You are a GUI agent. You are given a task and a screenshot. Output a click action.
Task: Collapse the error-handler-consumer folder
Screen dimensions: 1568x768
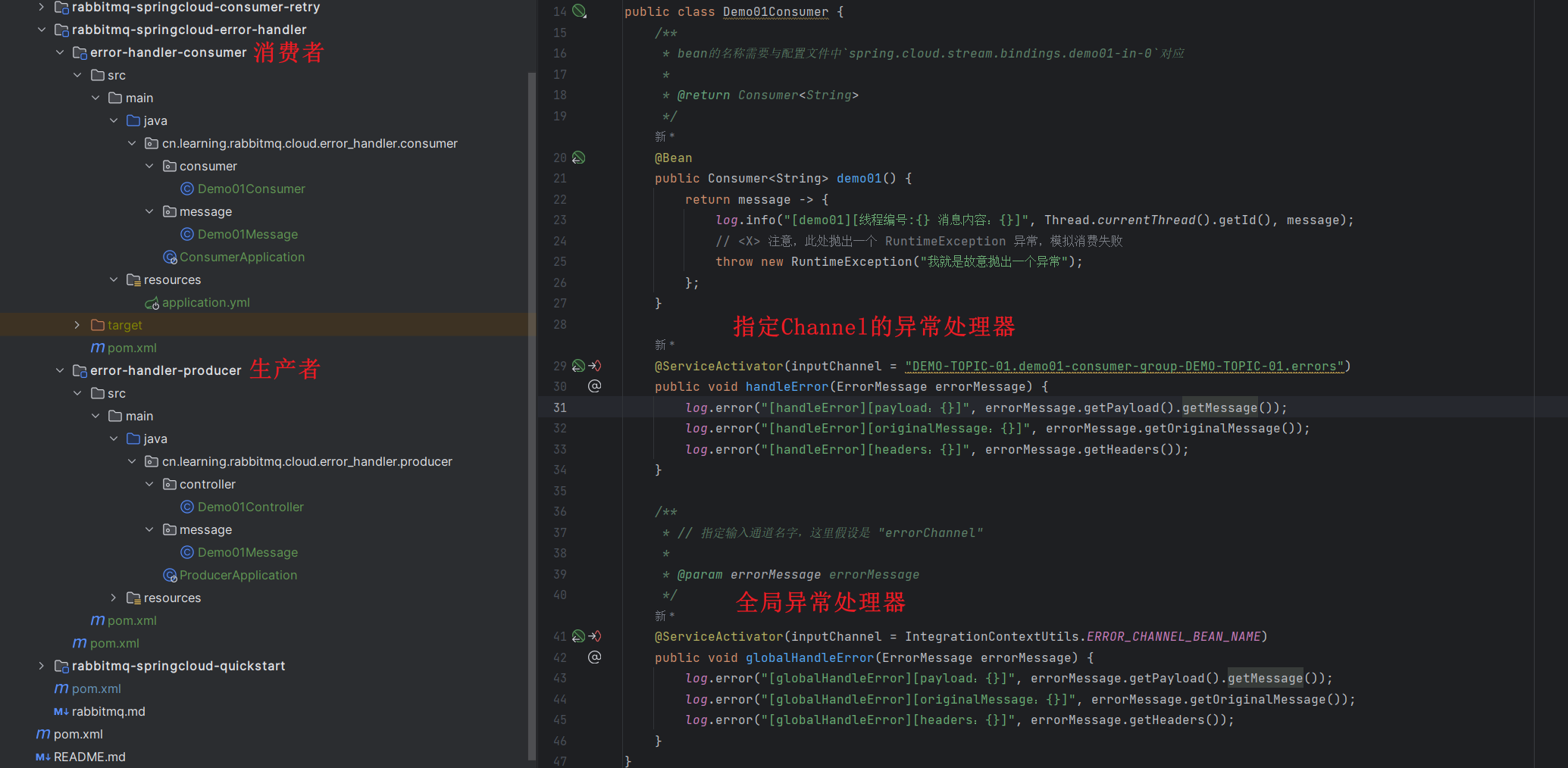[x=59, y=52]
